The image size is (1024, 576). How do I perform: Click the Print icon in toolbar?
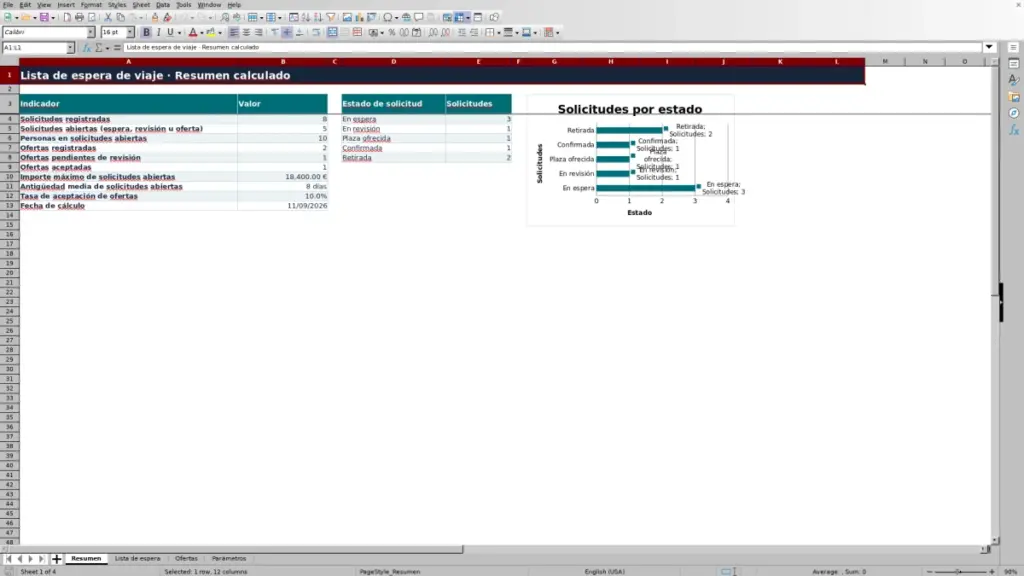click(79, 18)
